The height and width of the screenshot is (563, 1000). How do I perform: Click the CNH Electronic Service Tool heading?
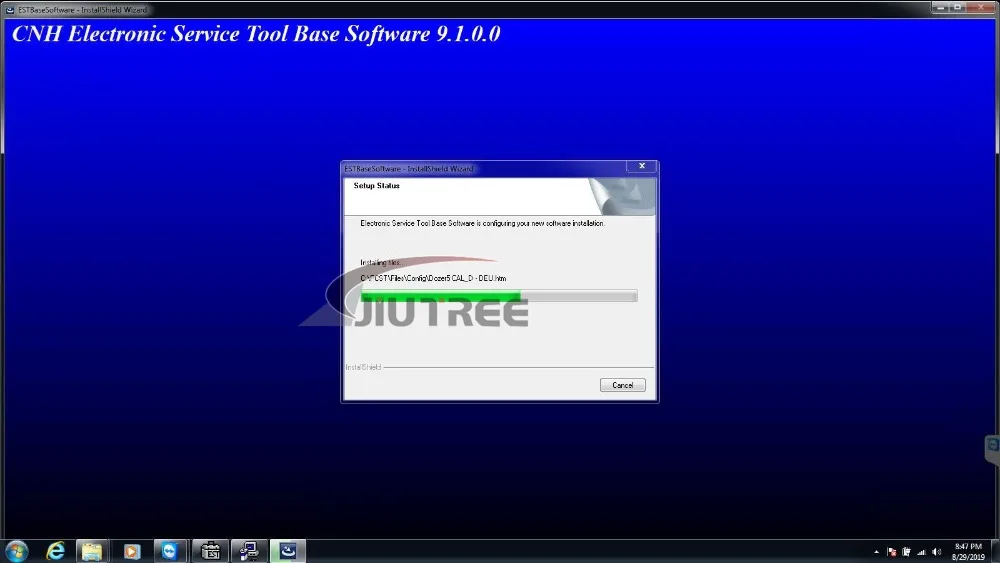coord(256,34)
